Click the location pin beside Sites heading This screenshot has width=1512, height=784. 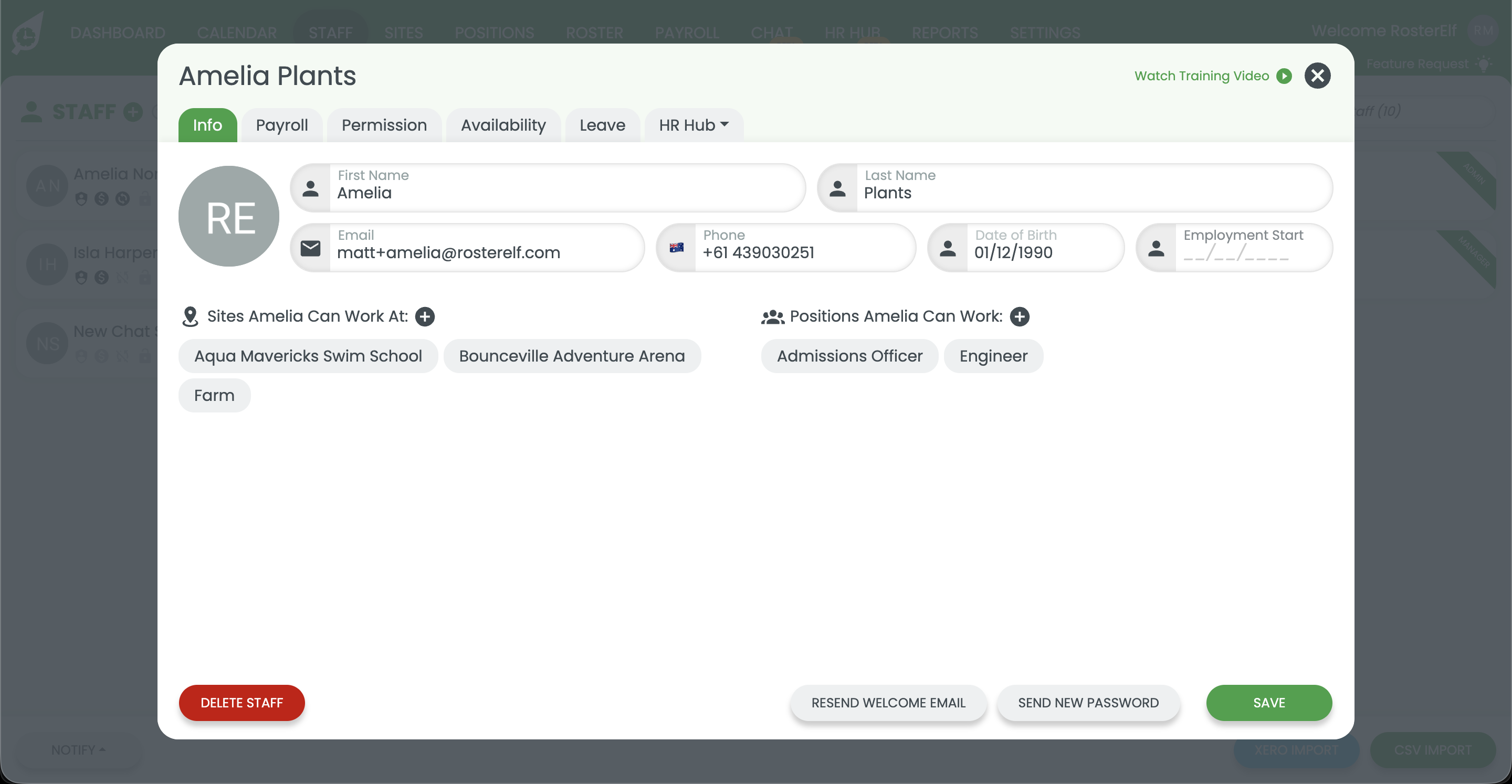[190, 316]
